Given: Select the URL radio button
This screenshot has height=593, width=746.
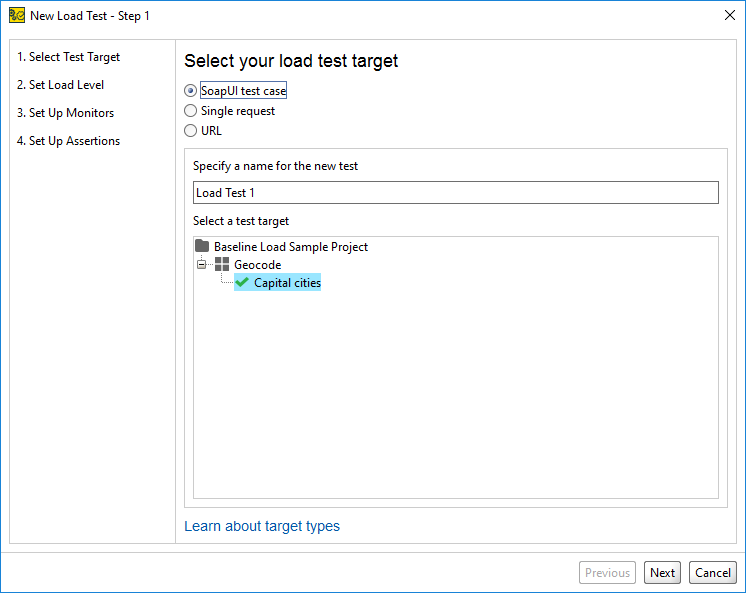Looking at the screenshot, I should (x=190, y=130).
